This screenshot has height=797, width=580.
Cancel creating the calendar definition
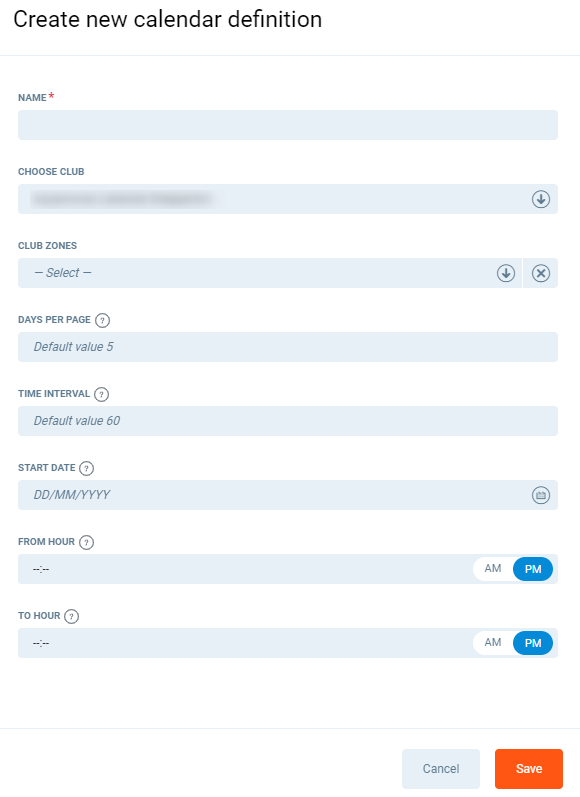pyautogui.click(x=441, y=769)
